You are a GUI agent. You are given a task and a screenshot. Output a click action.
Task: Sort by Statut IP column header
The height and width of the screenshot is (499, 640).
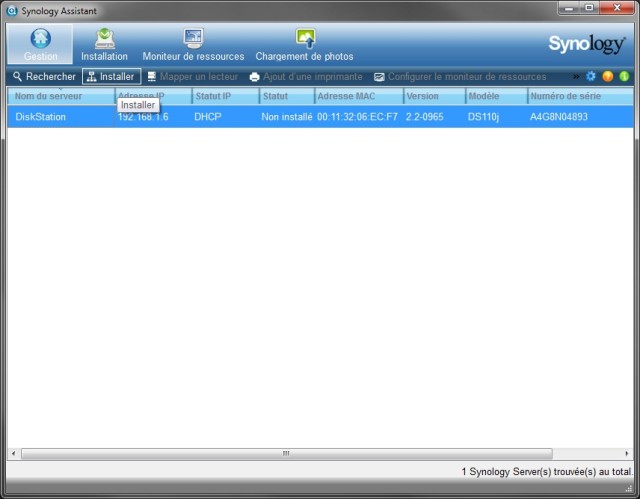pos(225,96)
